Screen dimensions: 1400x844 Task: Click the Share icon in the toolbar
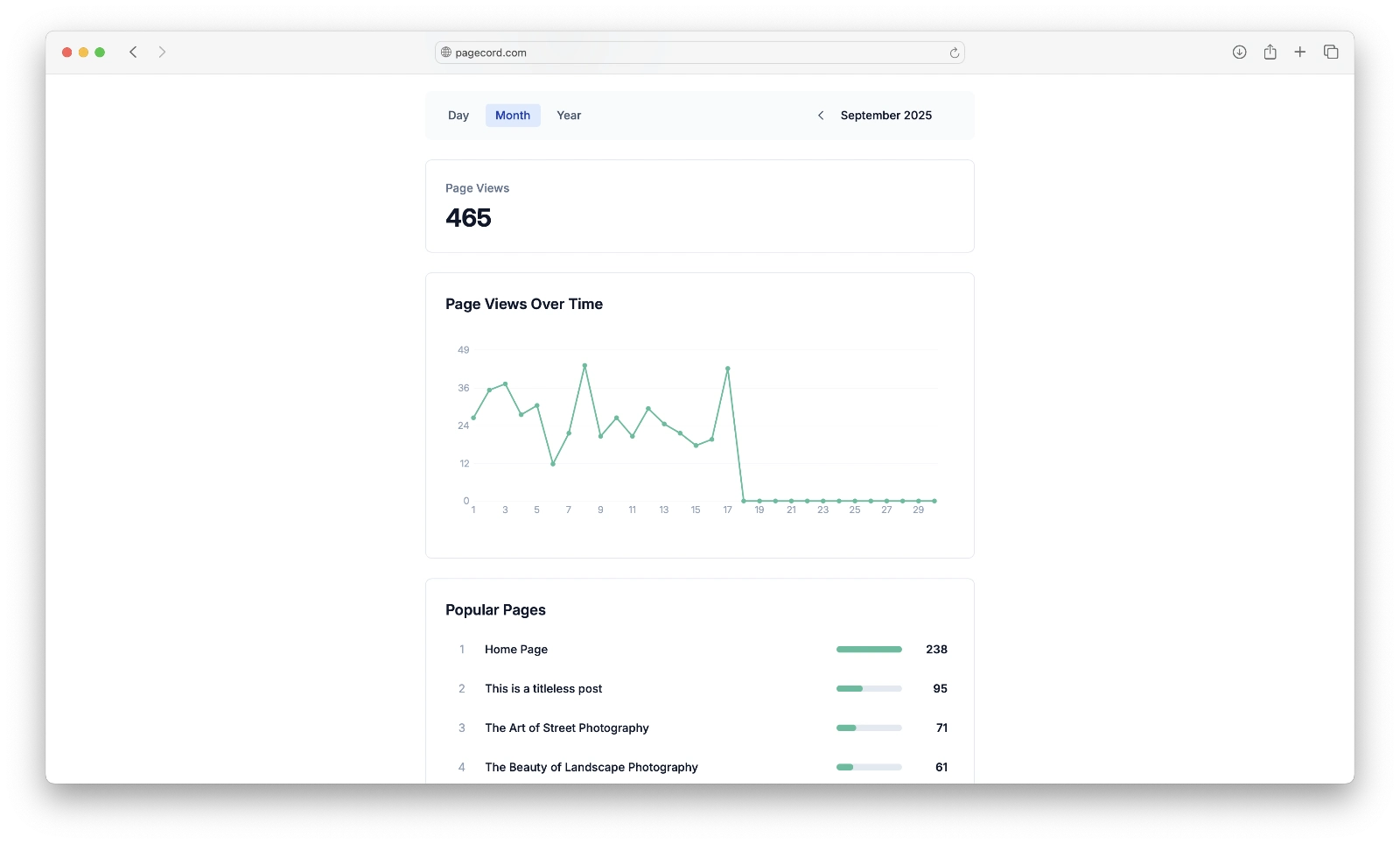(1270, 53)
